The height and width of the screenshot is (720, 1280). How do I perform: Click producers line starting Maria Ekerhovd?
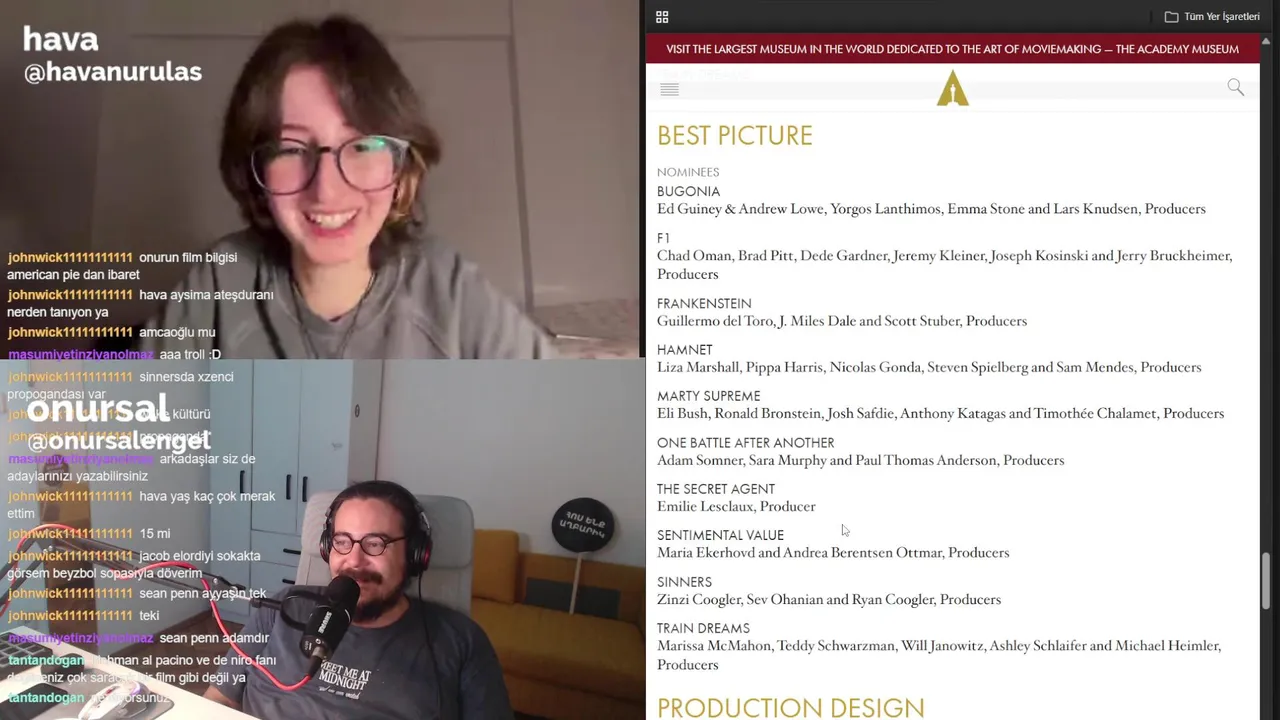(x=833, y=552)
